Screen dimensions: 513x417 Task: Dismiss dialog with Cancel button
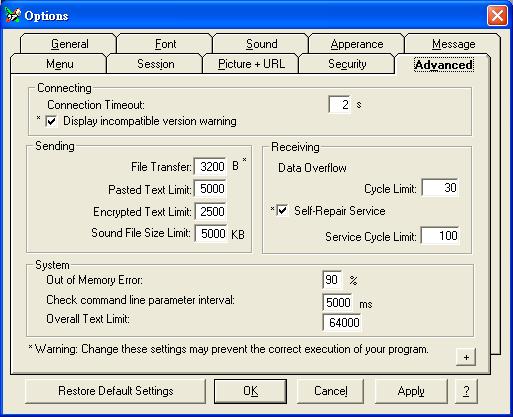(x=331, y=391)
